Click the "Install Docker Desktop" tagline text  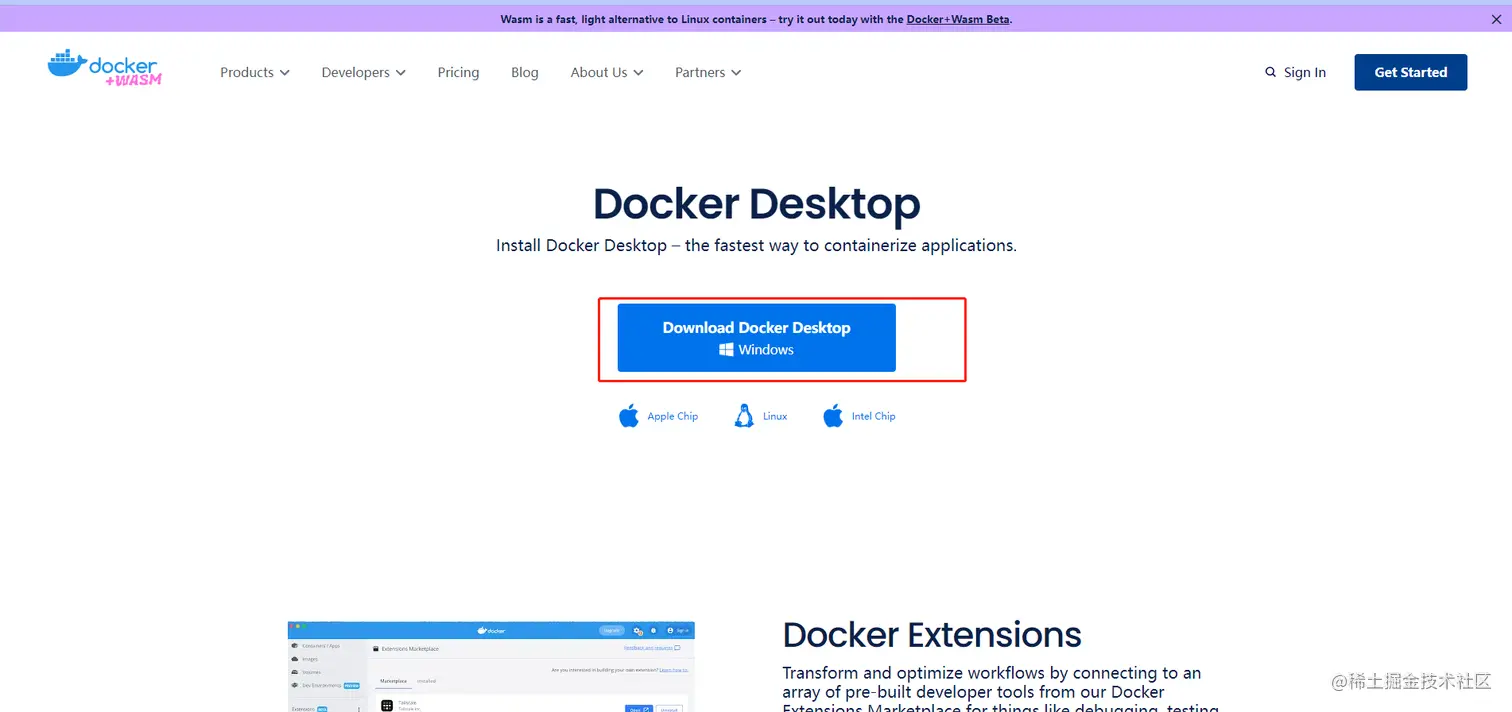point(756,245)
